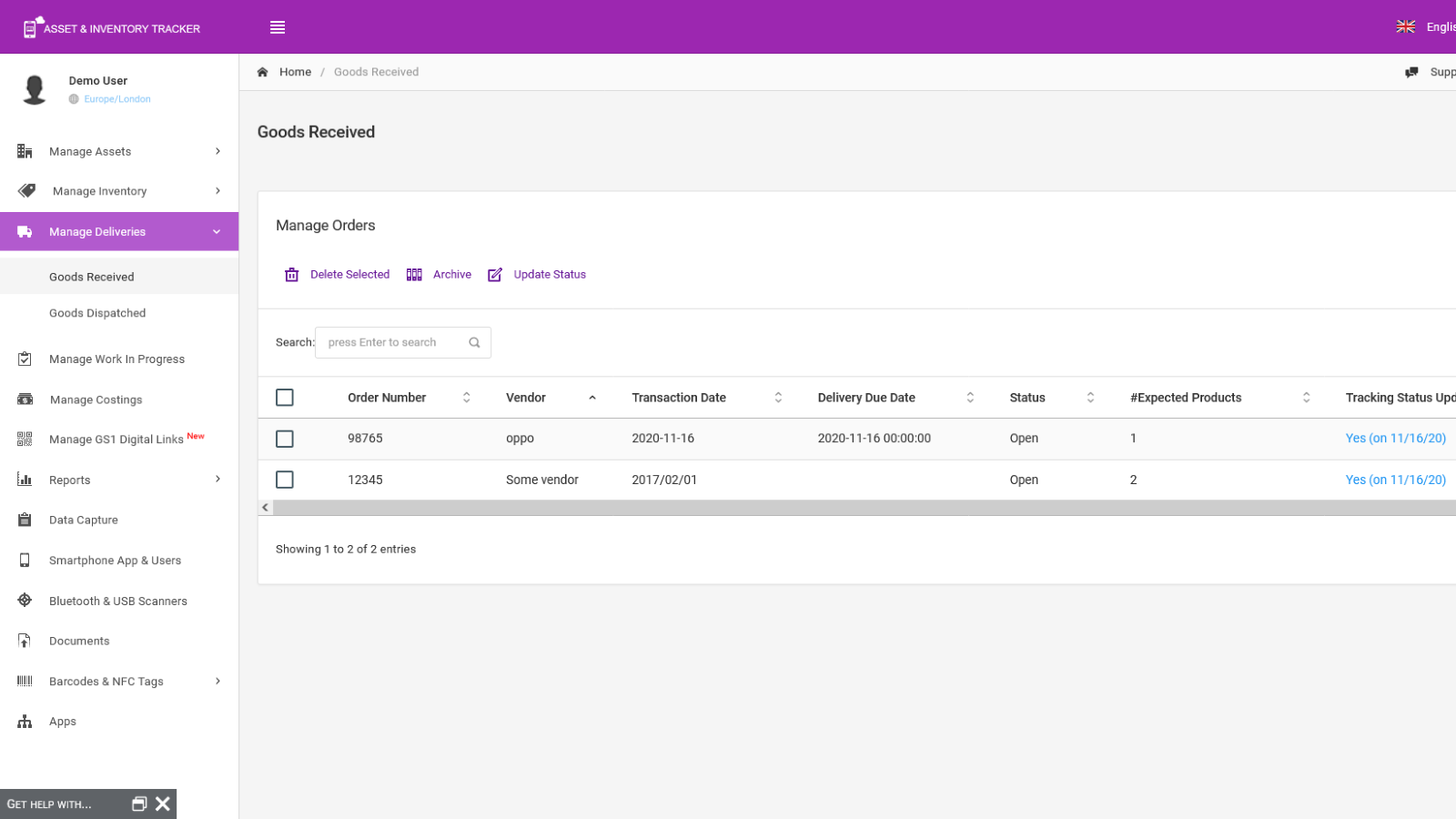Click the Archive icon in toolbar
1456x819 pixels.
click(414, 275)
